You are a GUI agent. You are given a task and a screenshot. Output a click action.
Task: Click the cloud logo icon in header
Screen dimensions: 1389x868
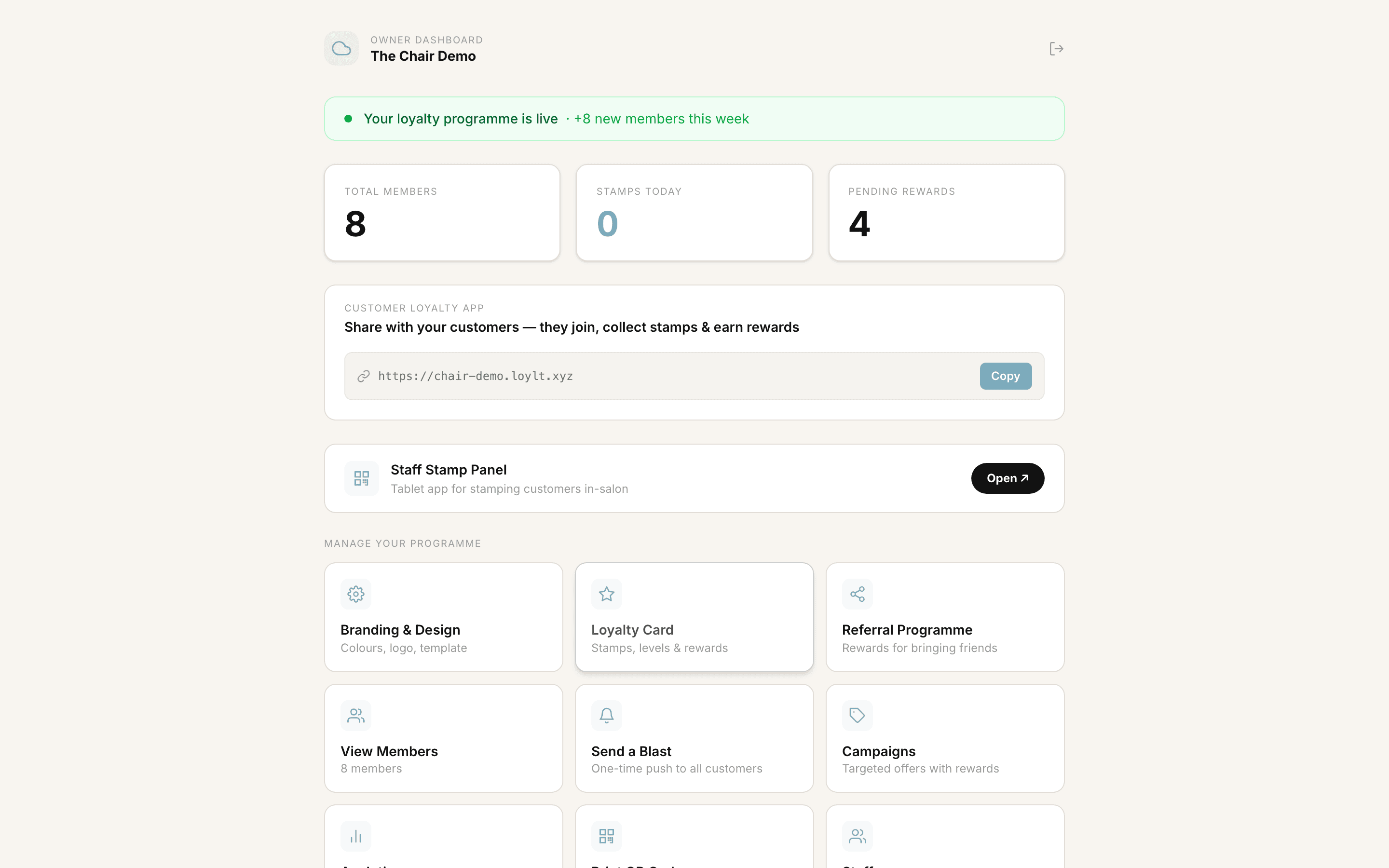point(341,48)
